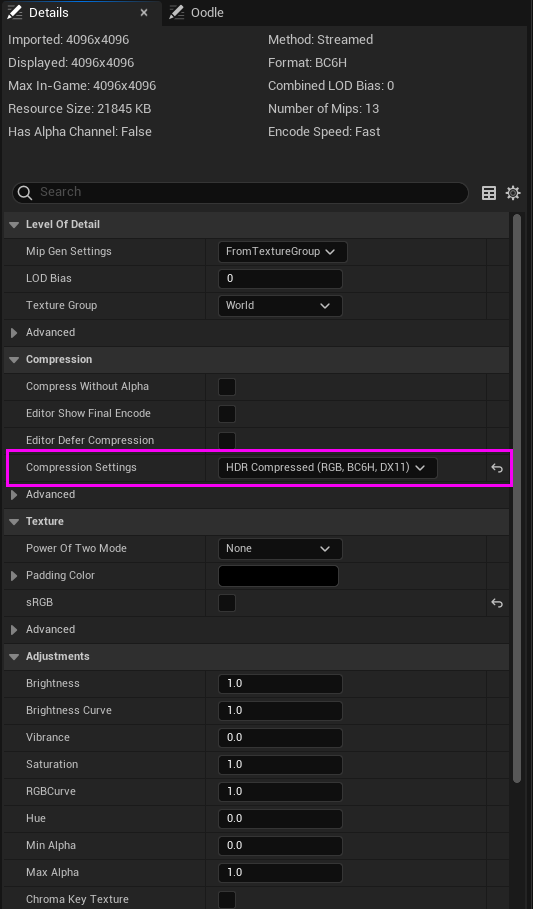The image size is (533, 909).
Task: Open the Texture Group World dropdown
Action: [x=280, y=306]
